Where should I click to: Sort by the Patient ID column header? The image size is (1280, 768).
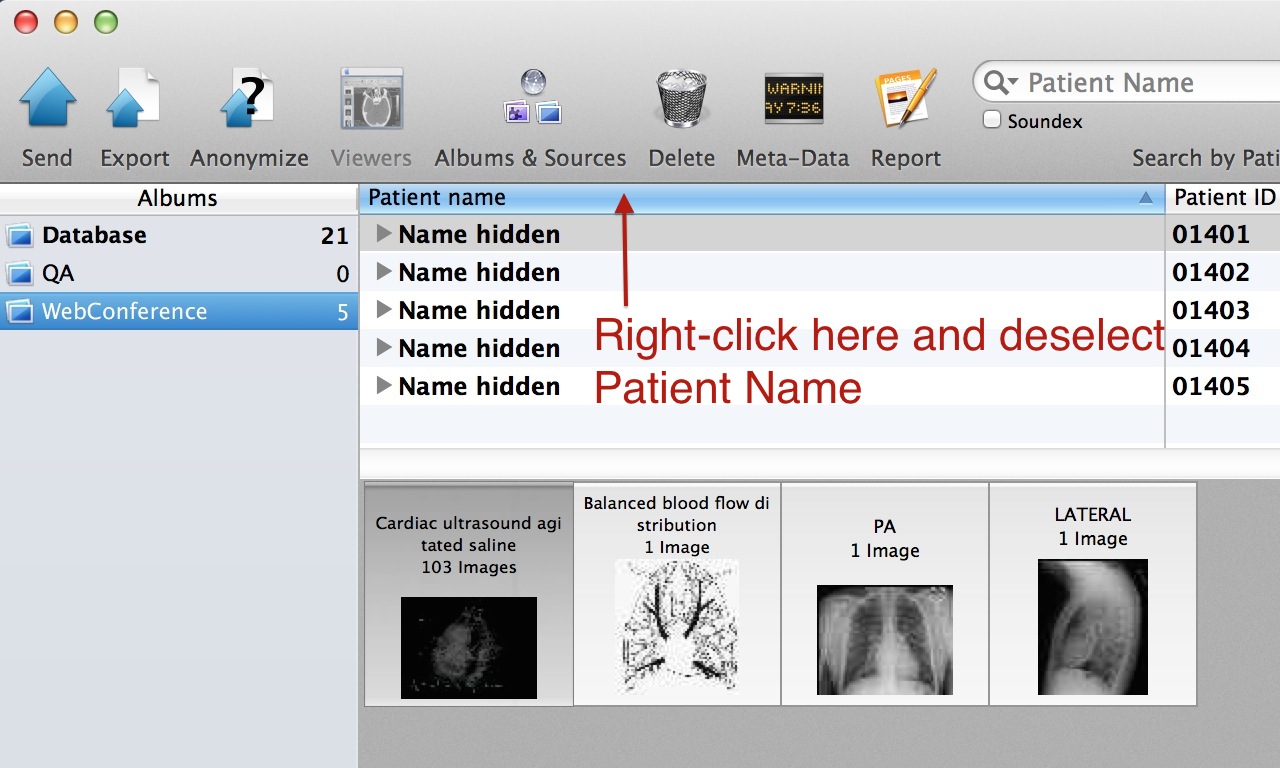click(x=1223, y=198)
